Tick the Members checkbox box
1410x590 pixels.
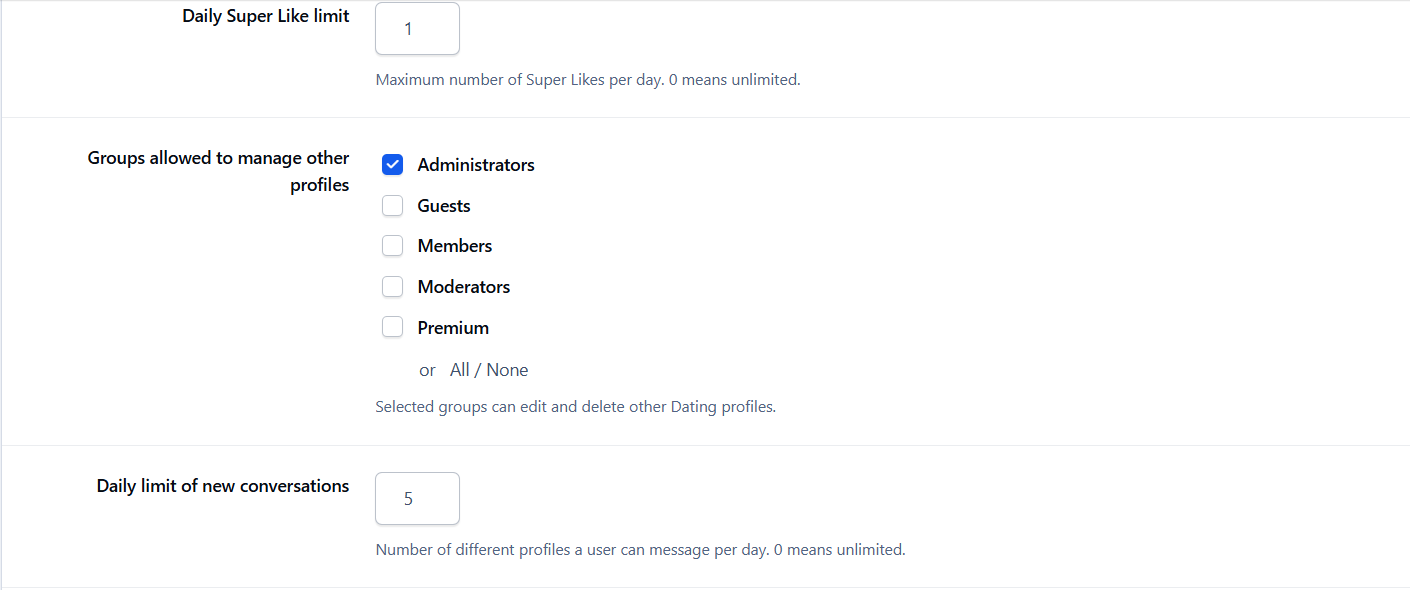[392, 246]
